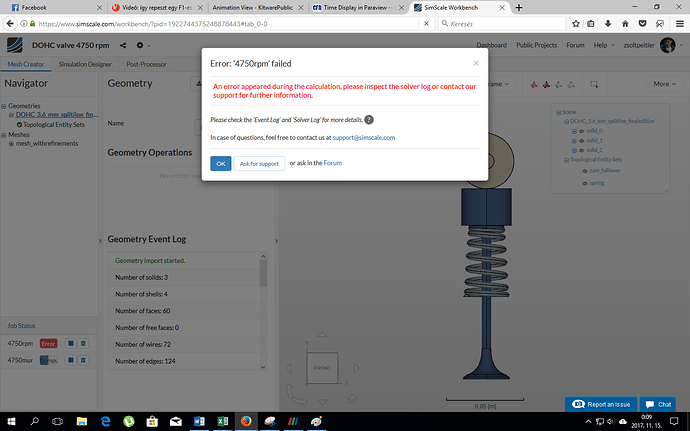The height and width of the screenshot is (431, 690).
Task: Click the bookmark star icon
Action: pos(576,24)
